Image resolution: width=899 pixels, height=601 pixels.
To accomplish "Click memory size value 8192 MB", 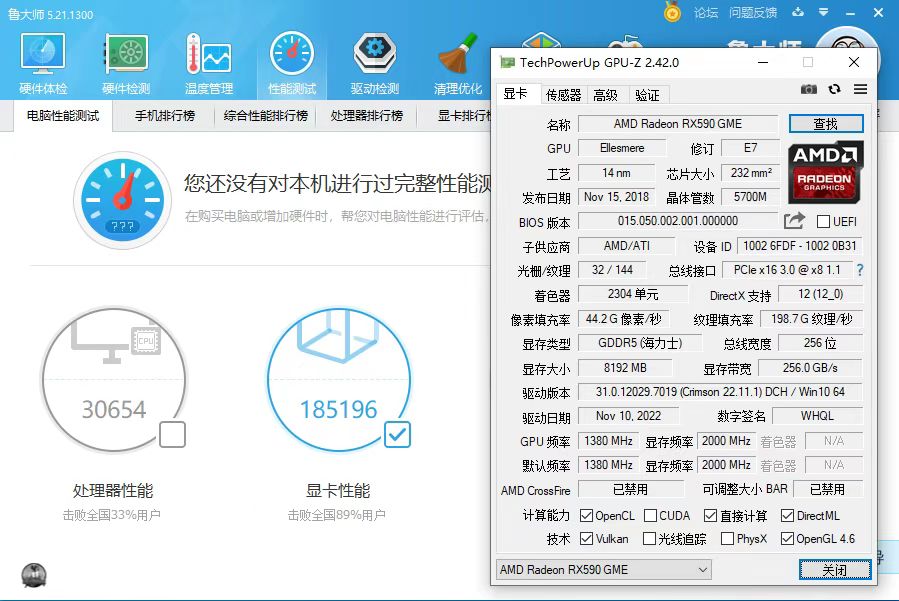I will 625,368.
